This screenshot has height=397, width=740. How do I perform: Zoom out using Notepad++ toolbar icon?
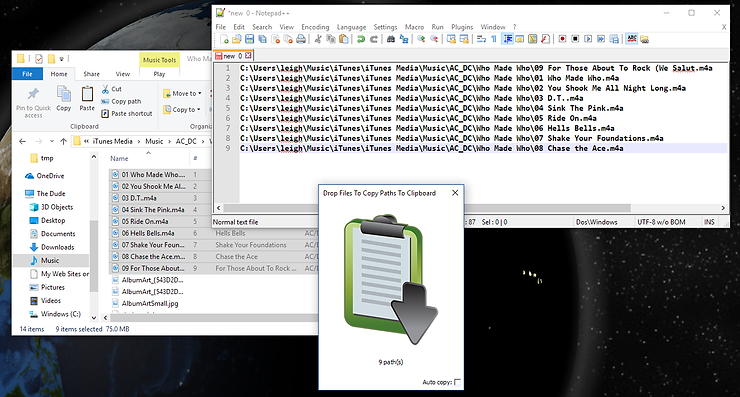click(434, 39)
